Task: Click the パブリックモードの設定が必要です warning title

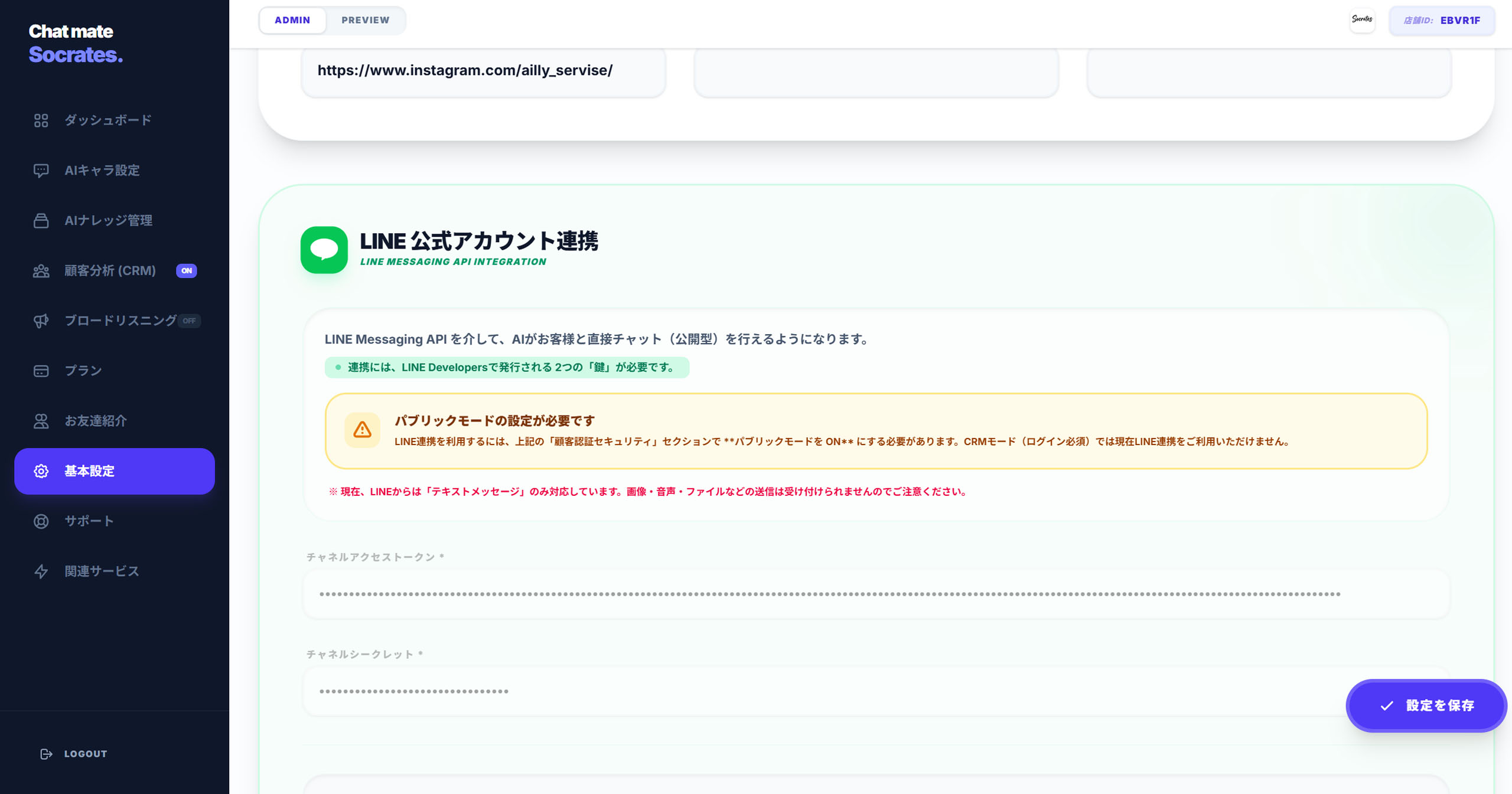Action: [x=495, y=421]
